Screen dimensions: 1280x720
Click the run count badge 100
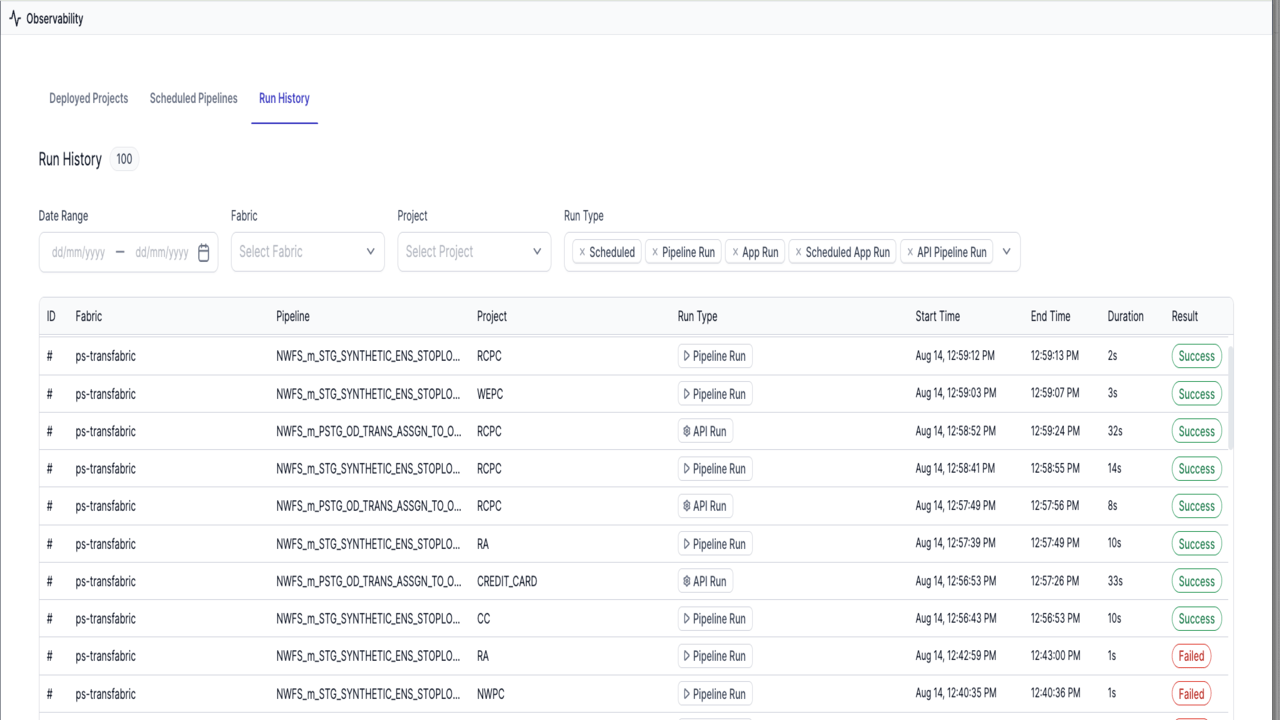pyautogui.click(x=124, y=159)
